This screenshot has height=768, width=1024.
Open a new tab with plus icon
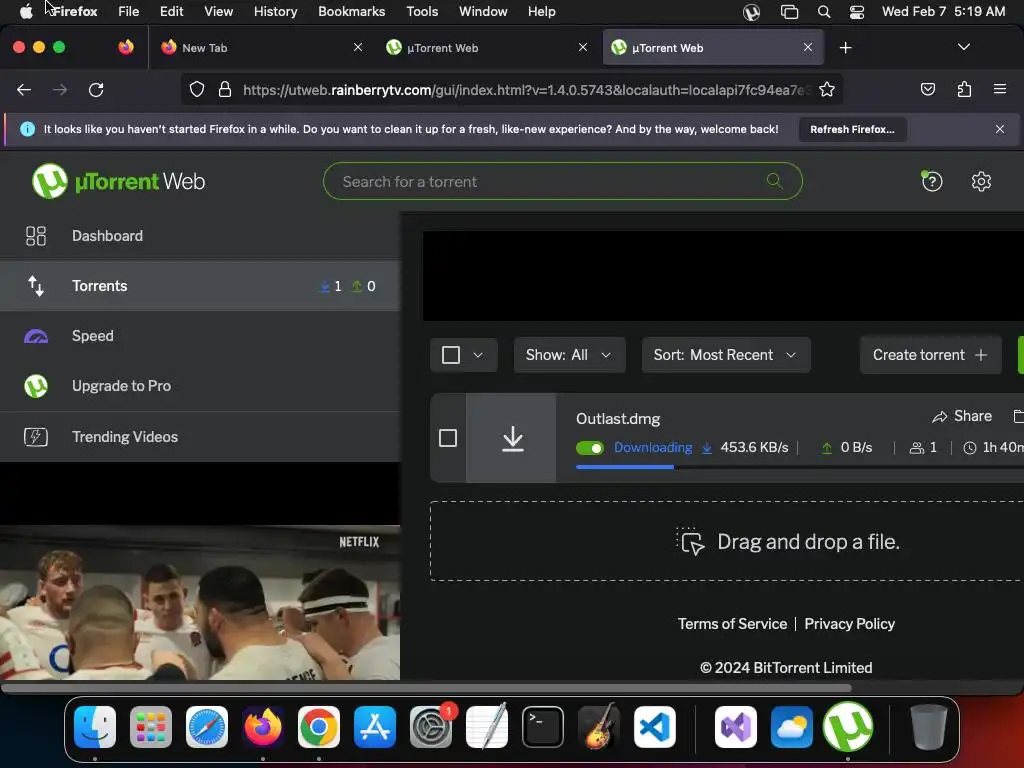[845, 48]
